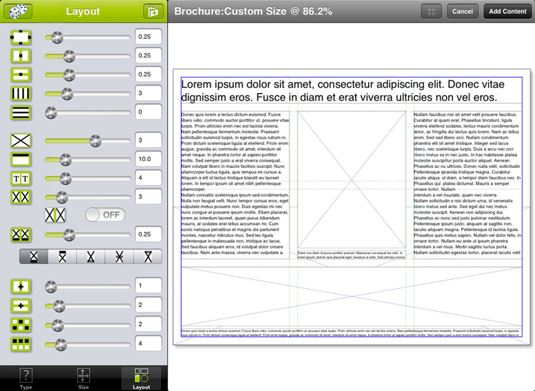Click the Cancel button
The image size is (535, 391).
coord(462,12)
